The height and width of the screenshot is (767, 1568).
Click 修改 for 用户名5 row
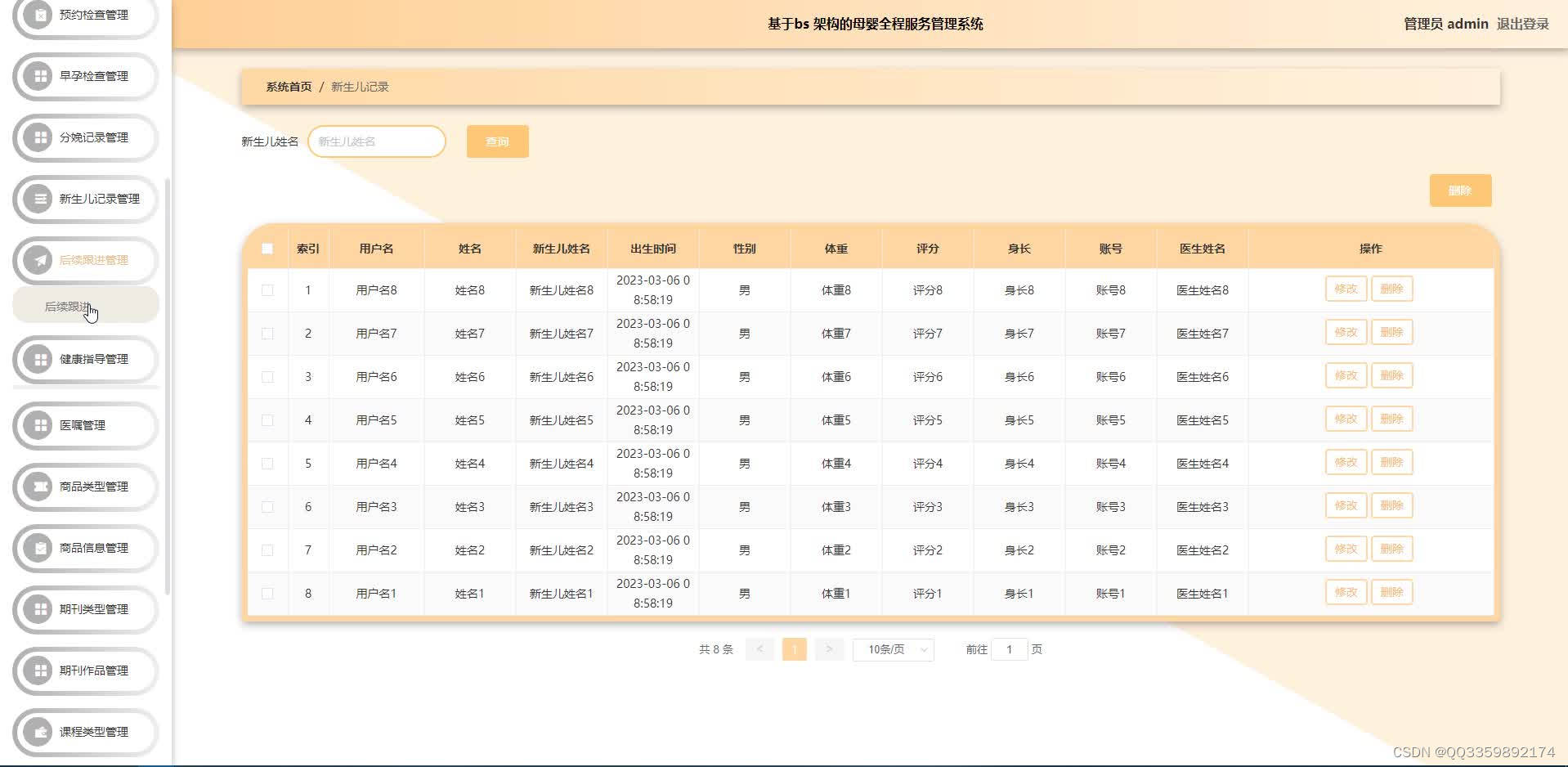1346,419
